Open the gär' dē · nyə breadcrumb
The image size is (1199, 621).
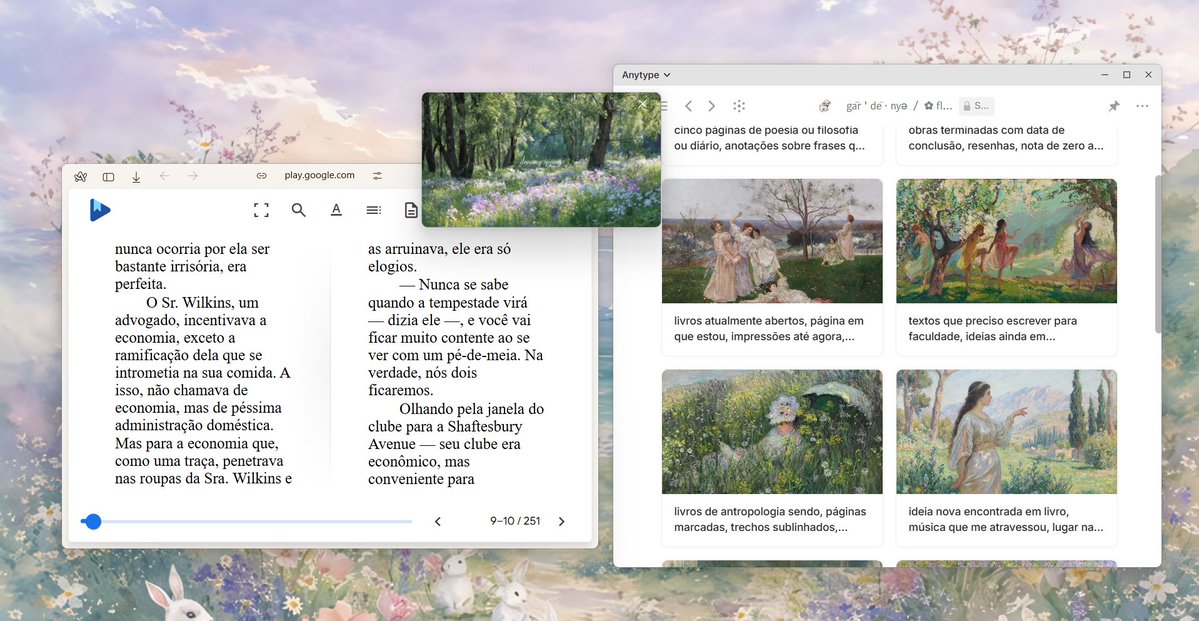pos(876,106)
